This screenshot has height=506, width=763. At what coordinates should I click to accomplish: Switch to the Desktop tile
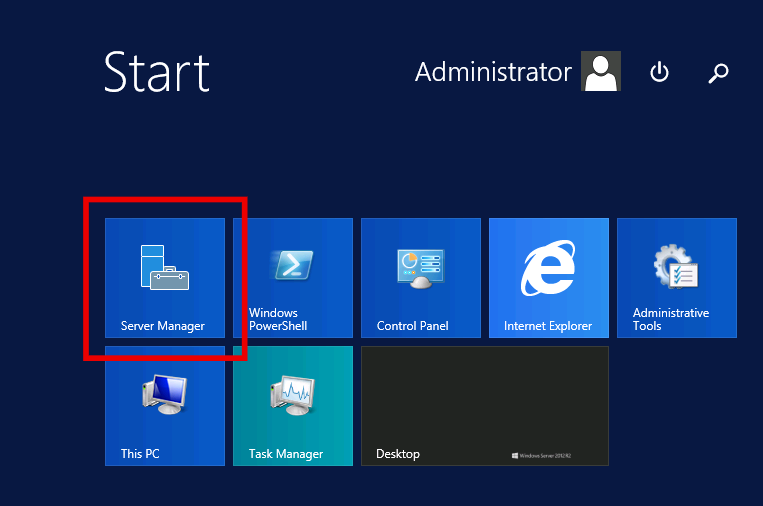click(485, 406)
